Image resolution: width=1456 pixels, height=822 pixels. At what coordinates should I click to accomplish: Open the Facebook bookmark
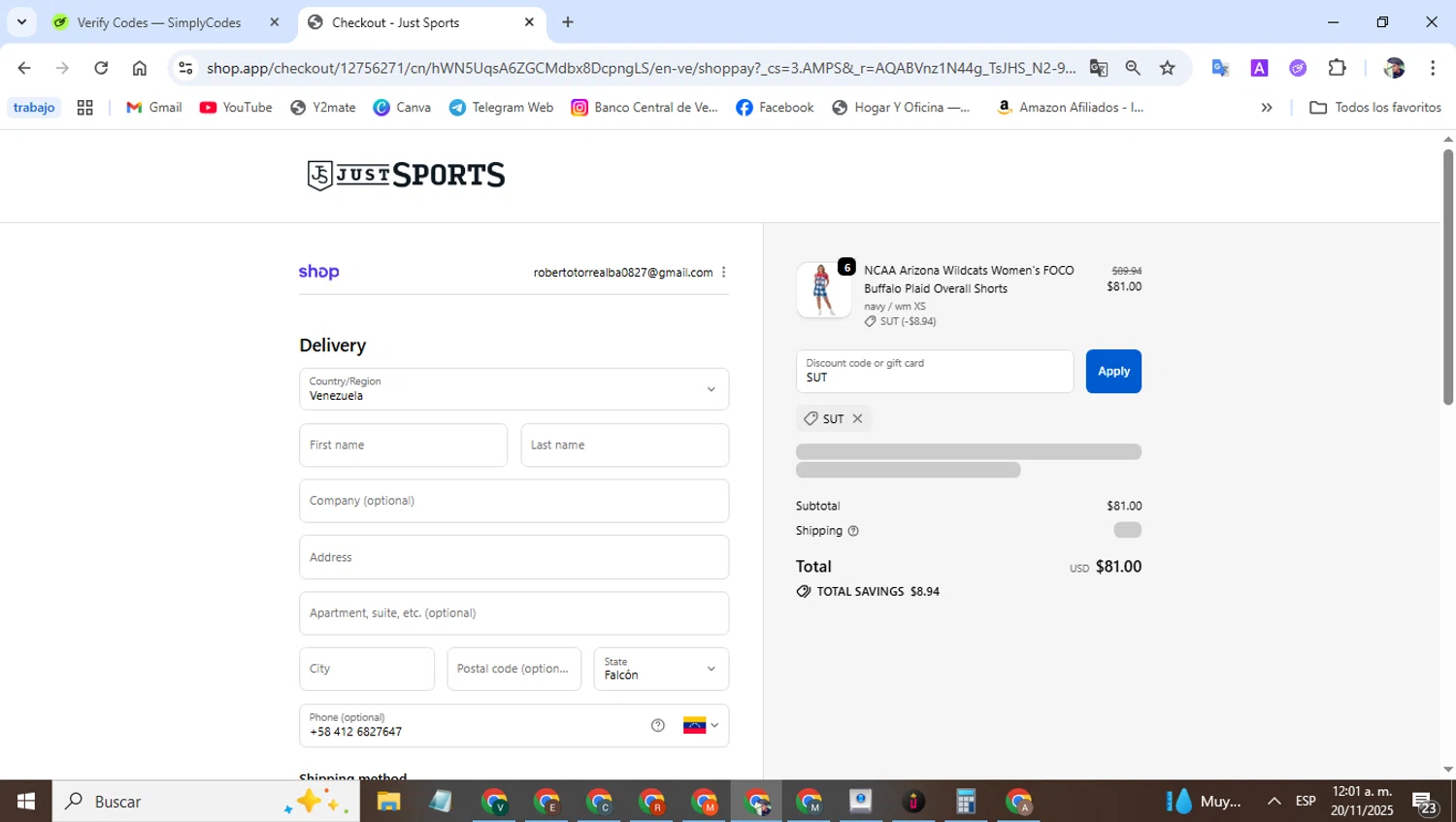click(775, 108)
